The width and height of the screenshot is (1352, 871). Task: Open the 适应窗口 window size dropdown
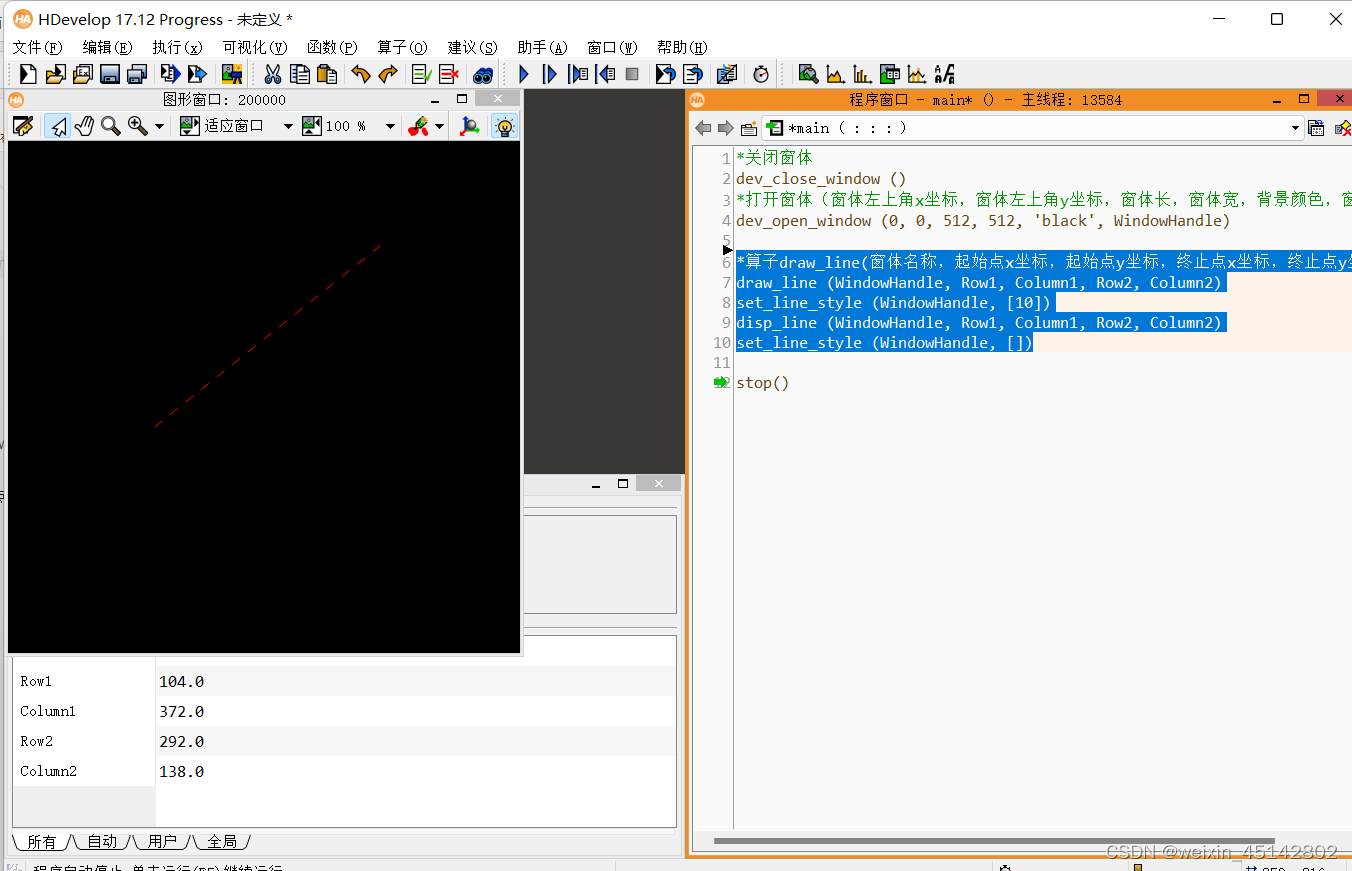tap(287, 127)
